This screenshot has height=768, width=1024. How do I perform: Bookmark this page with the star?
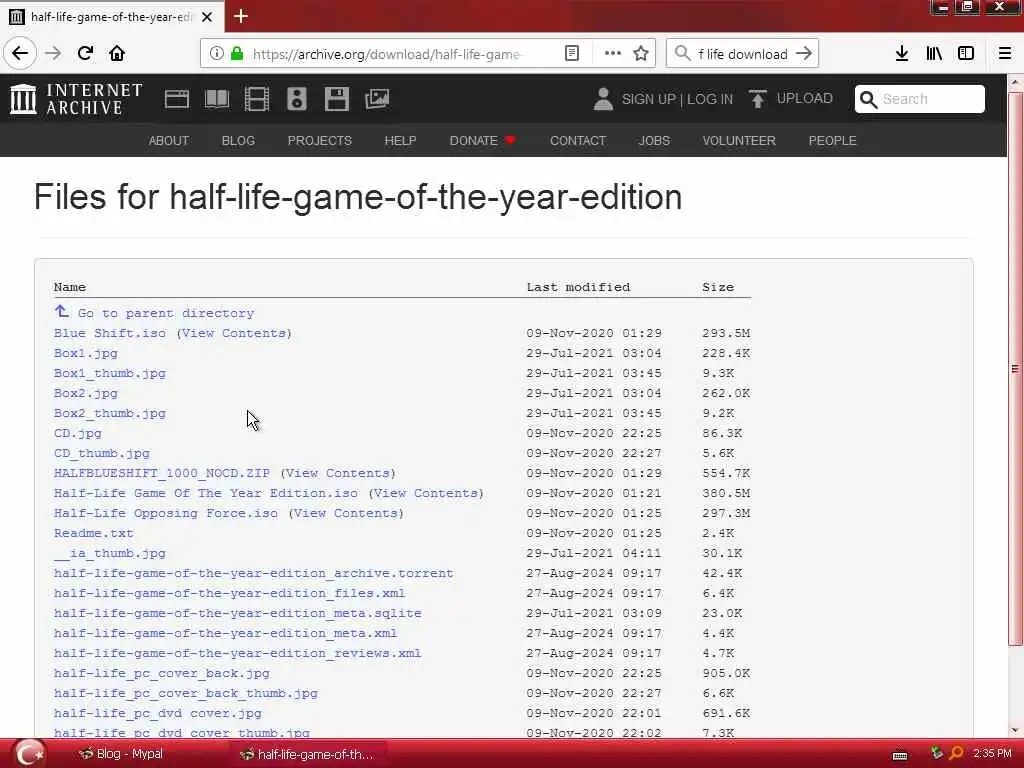tap(641, 54)
